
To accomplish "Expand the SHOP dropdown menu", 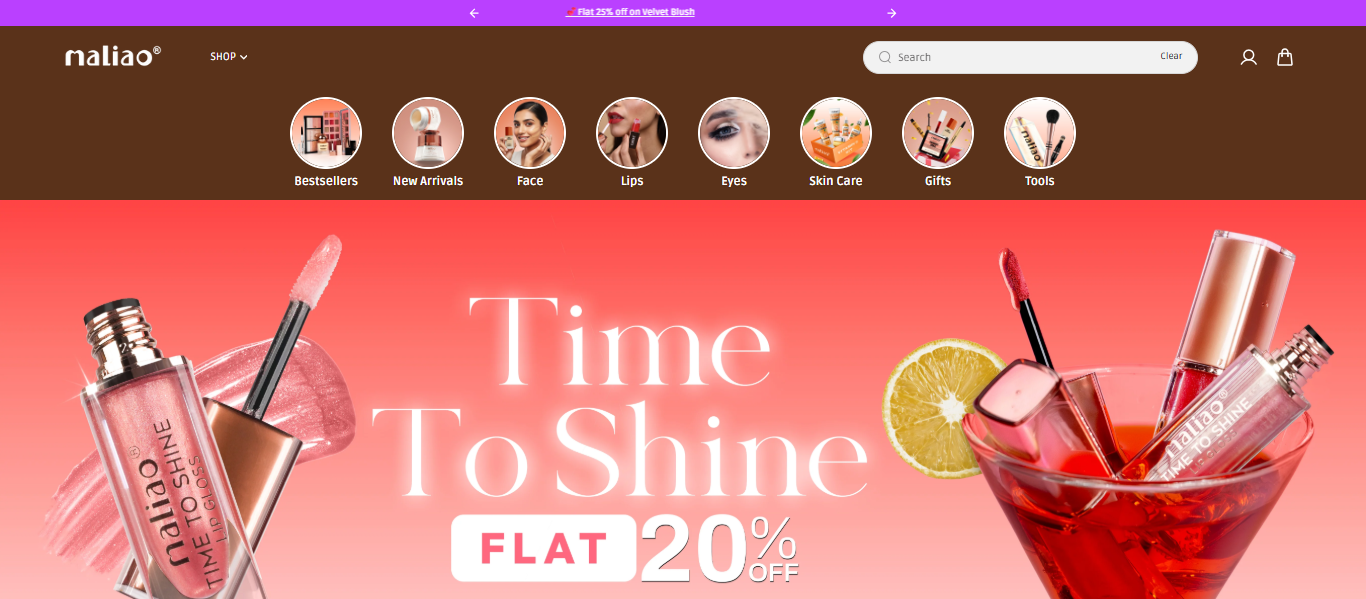I will [x=229, y=57].
